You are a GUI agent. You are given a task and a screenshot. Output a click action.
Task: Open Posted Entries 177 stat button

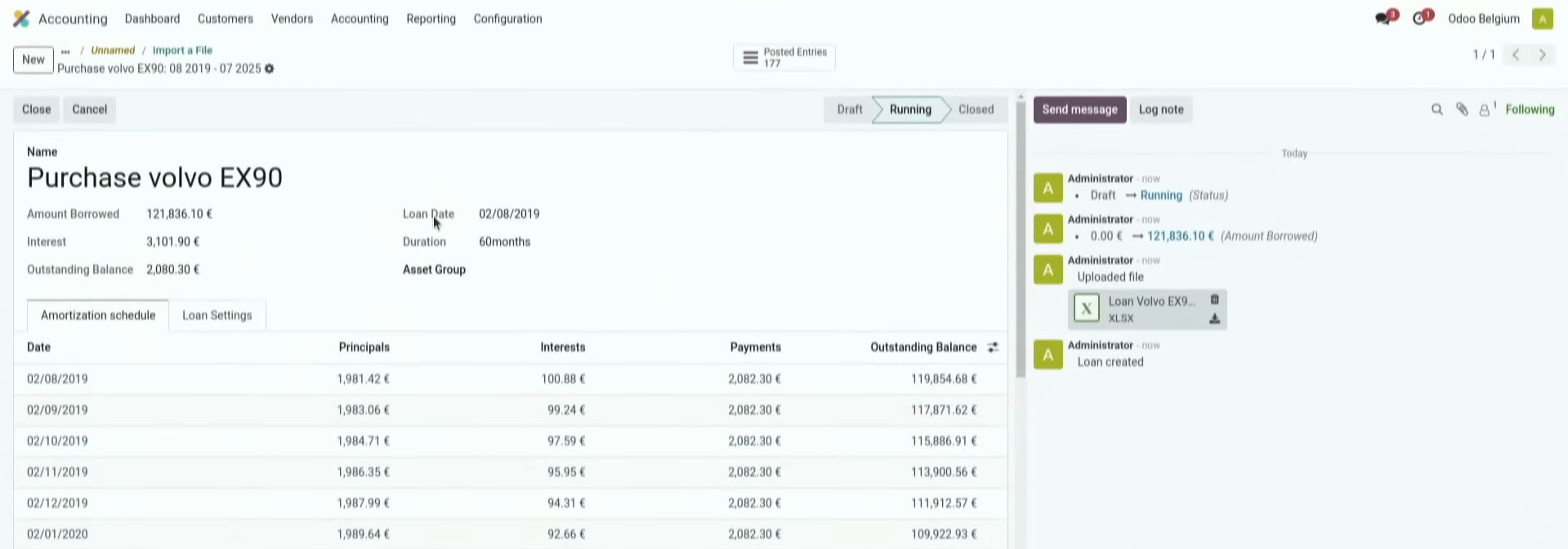coord(784,57)
